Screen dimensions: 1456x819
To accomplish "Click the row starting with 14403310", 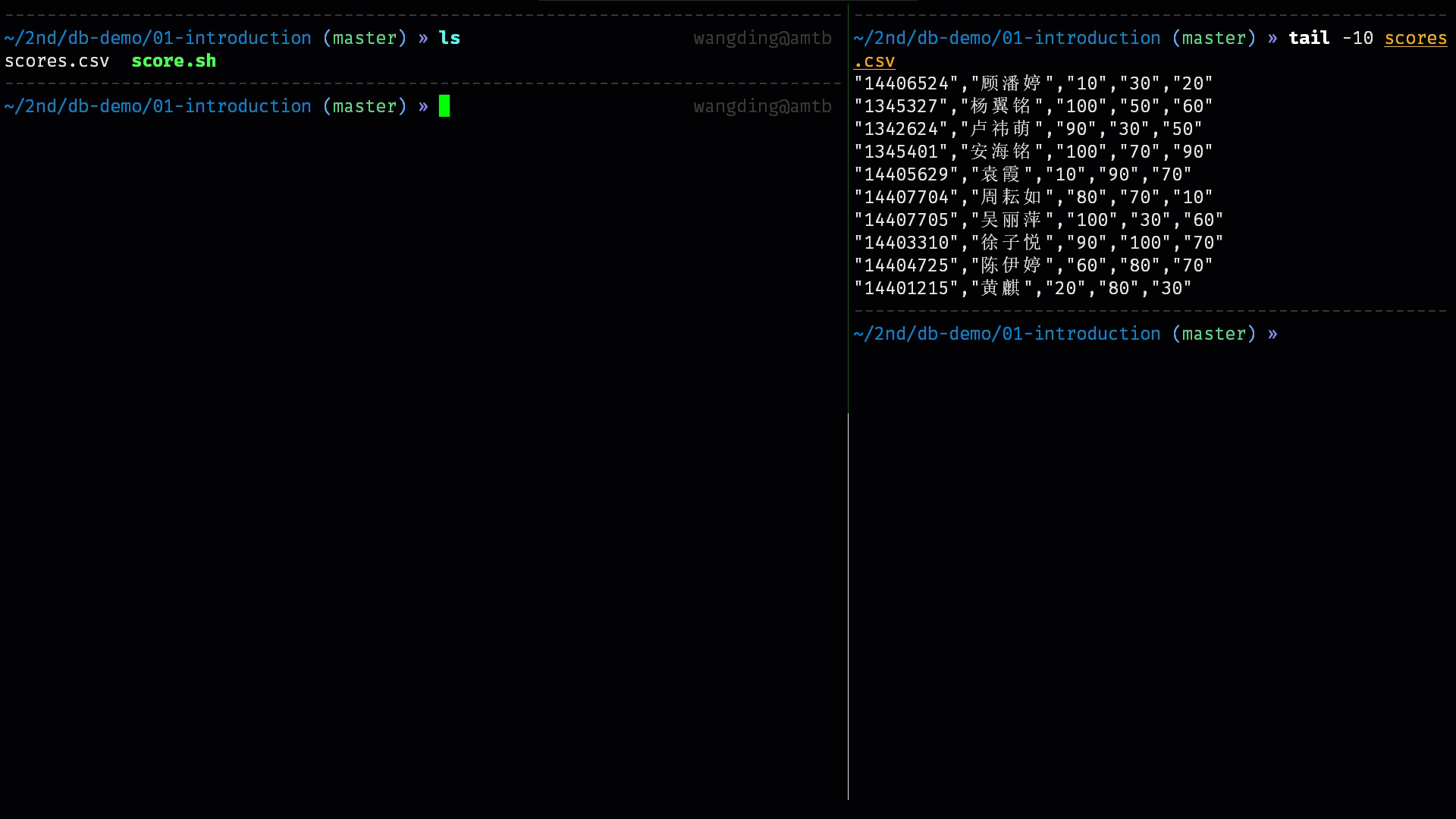I will pos(1038,243).
